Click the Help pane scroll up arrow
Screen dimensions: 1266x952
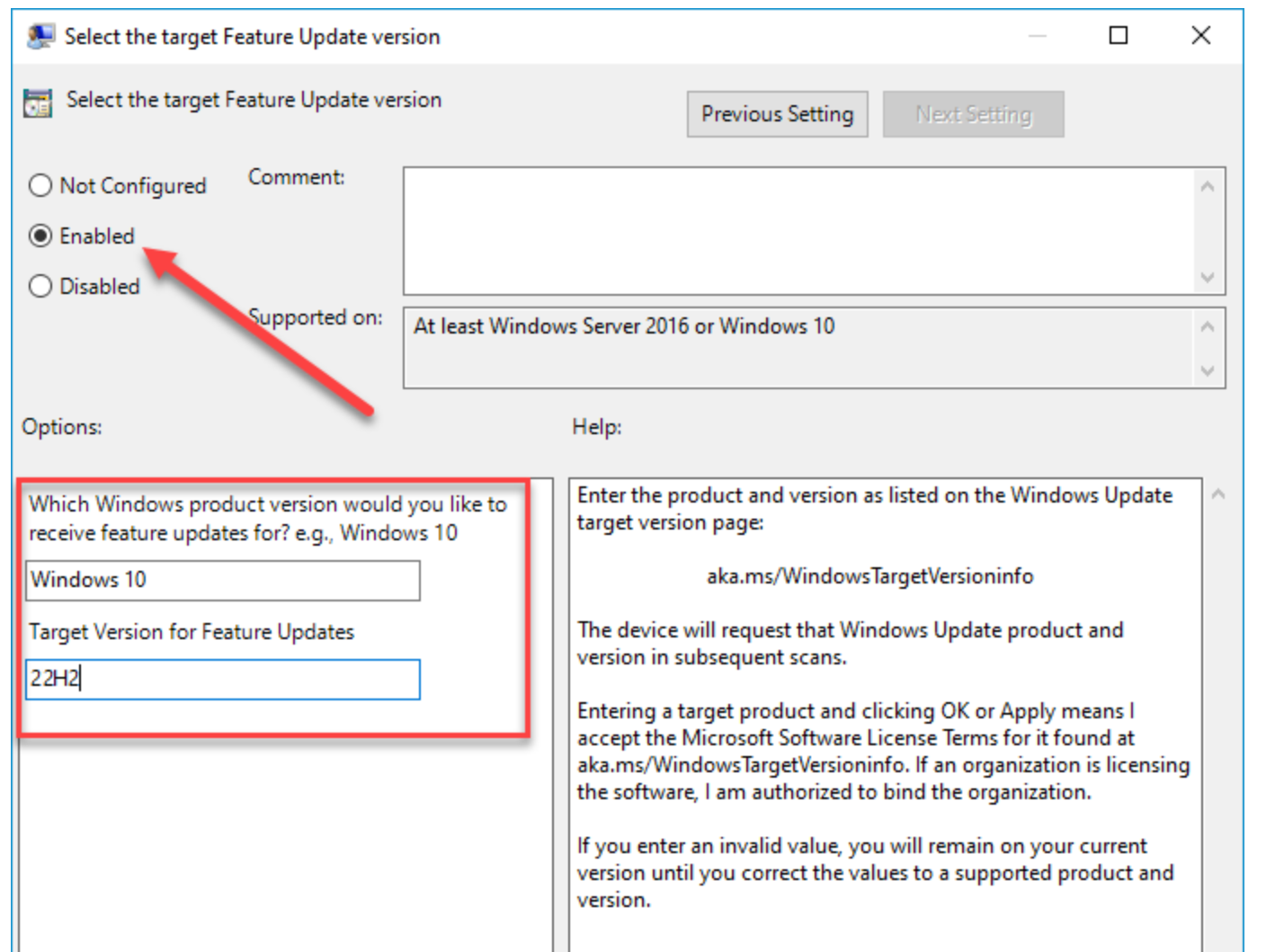click(x=1218, y=494)
